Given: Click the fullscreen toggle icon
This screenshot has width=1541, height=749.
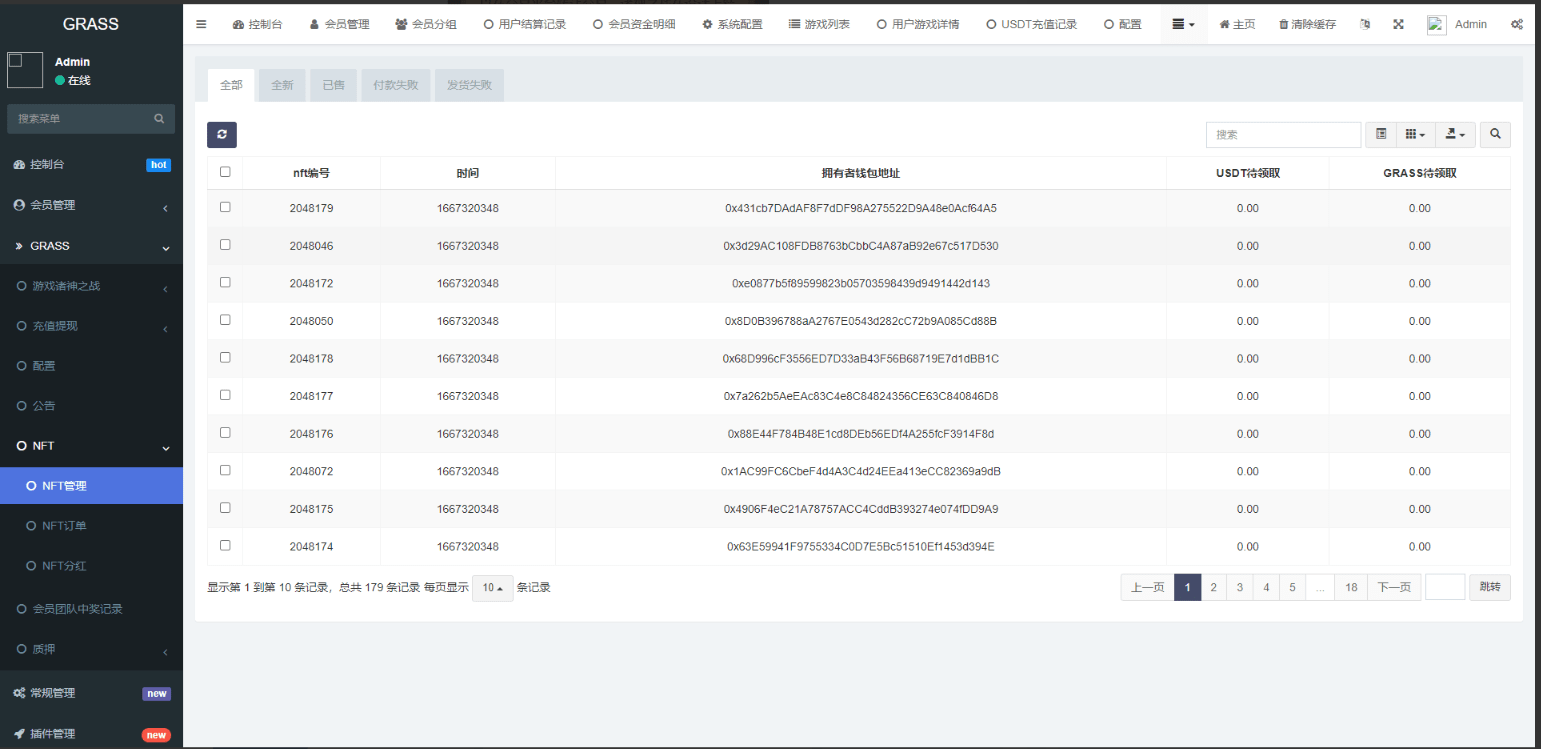Looking at the screenshot, I should click(1398, 24).
